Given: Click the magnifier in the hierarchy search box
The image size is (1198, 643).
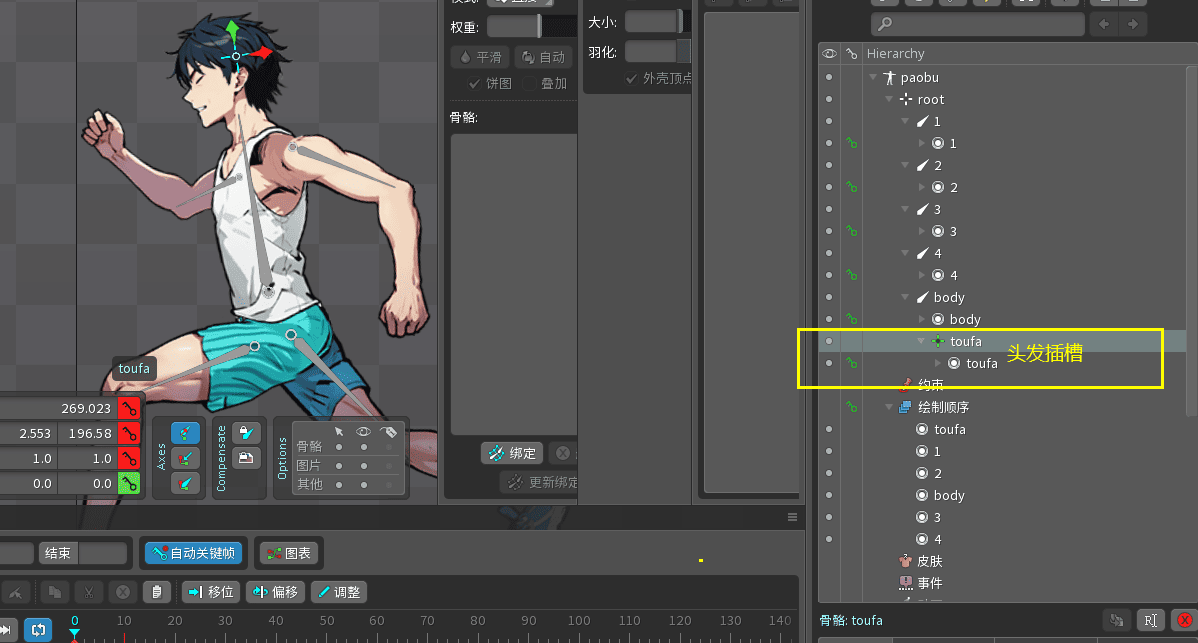Looking at the screenshot, I should coord(884,24).
